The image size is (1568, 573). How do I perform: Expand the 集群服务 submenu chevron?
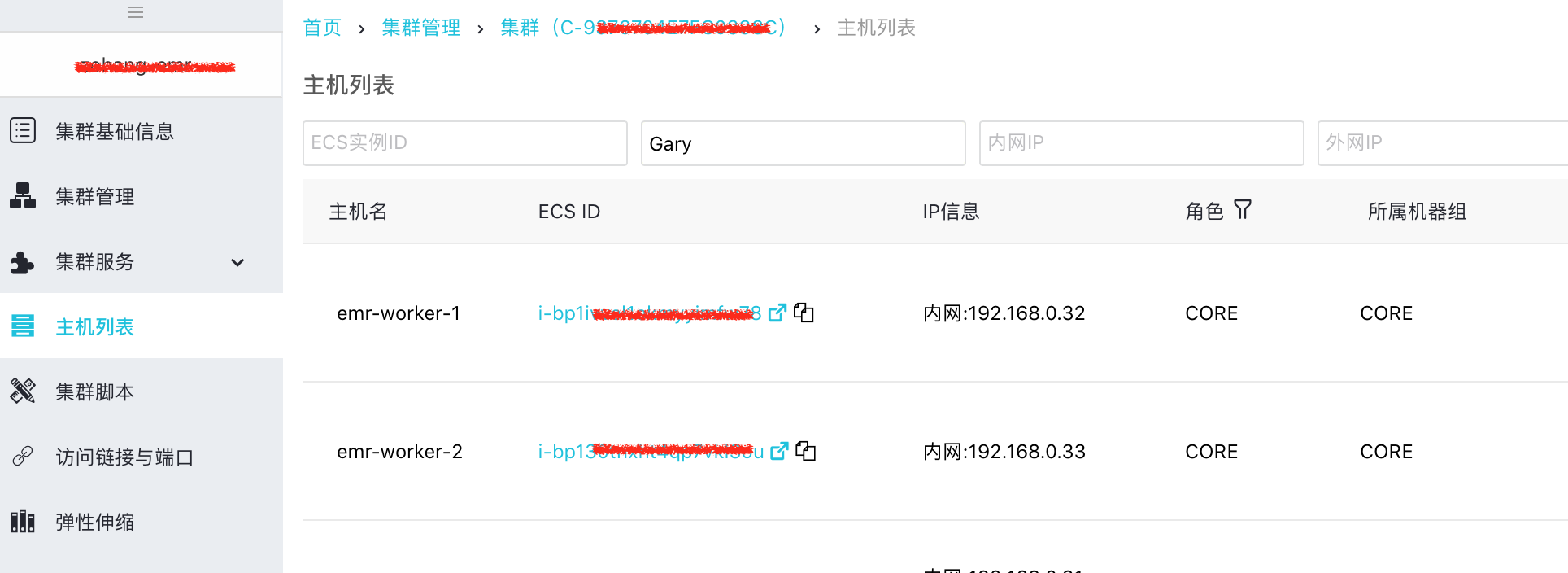(x=237, y=262)
